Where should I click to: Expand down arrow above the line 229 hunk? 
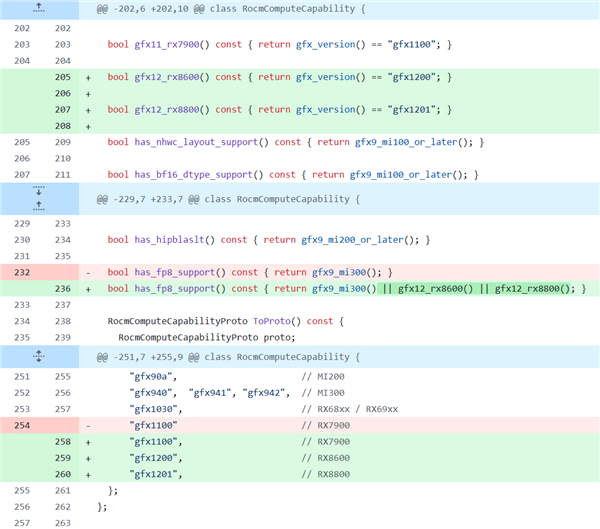[x=39, y=191]
